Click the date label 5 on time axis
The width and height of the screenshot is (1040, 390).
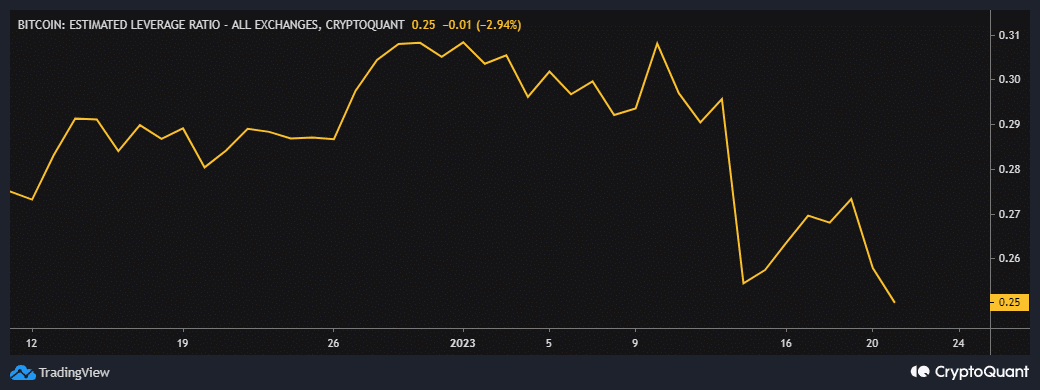tap(549, 343)
